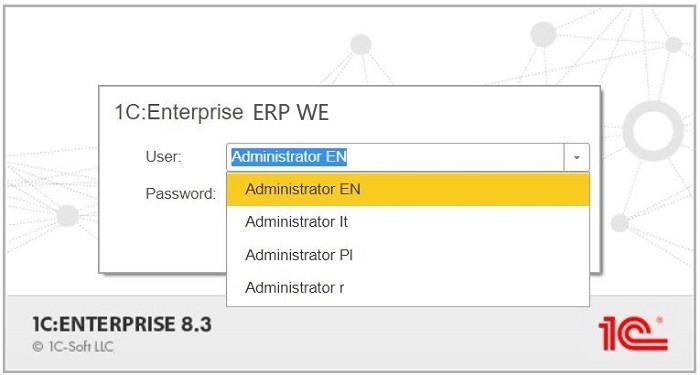Click the gray network node on the left
The height and width of the screenshot is (375, 700).
(67, 216)
